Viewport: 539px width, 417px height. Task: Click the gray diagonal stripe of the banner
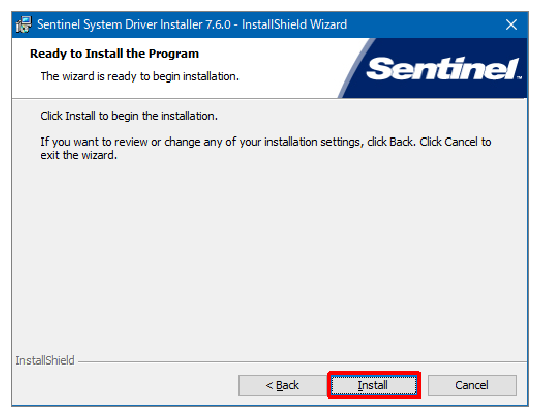click(355, 69)
